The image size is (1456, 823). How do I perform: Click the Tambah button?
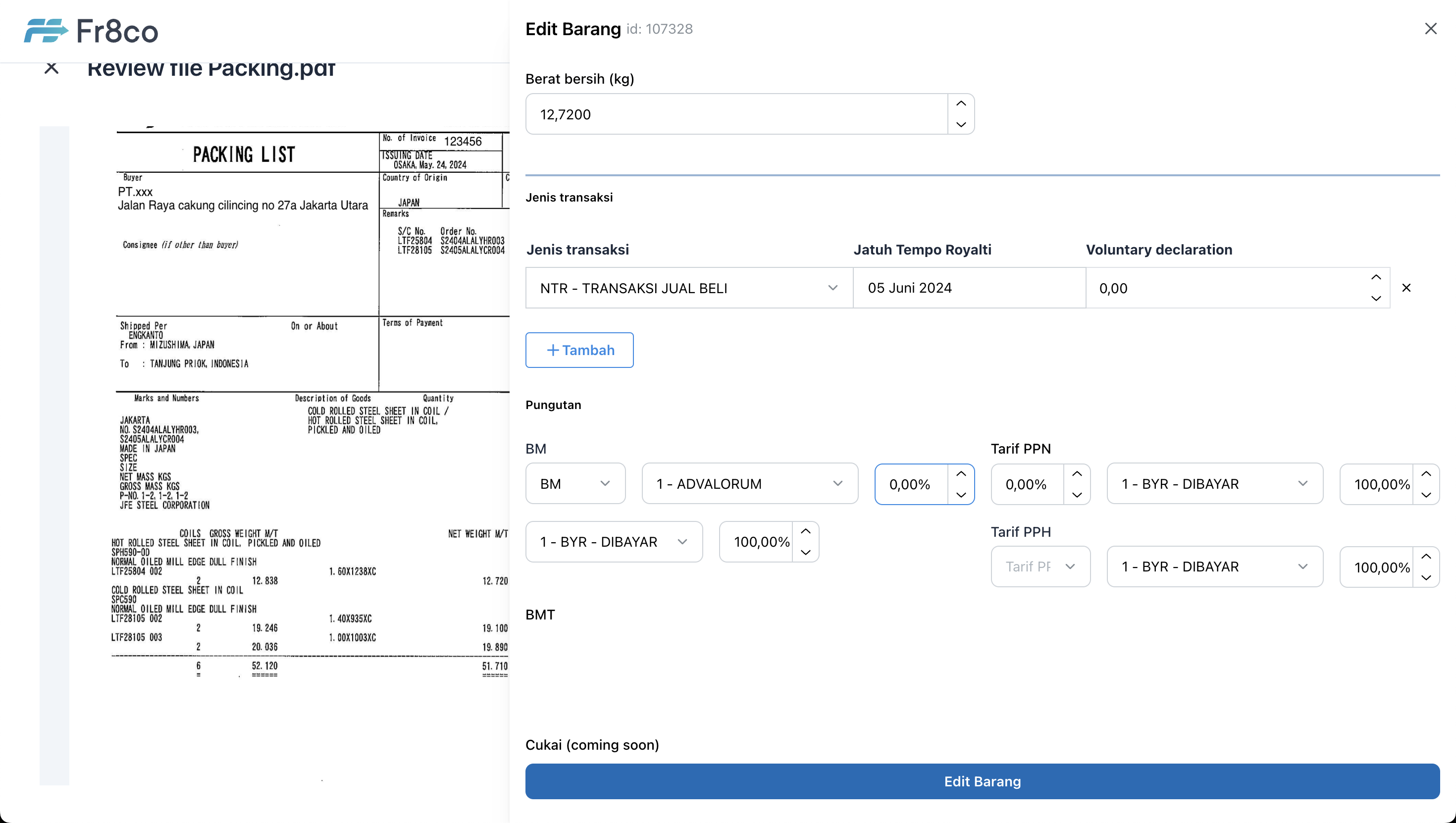579,350
